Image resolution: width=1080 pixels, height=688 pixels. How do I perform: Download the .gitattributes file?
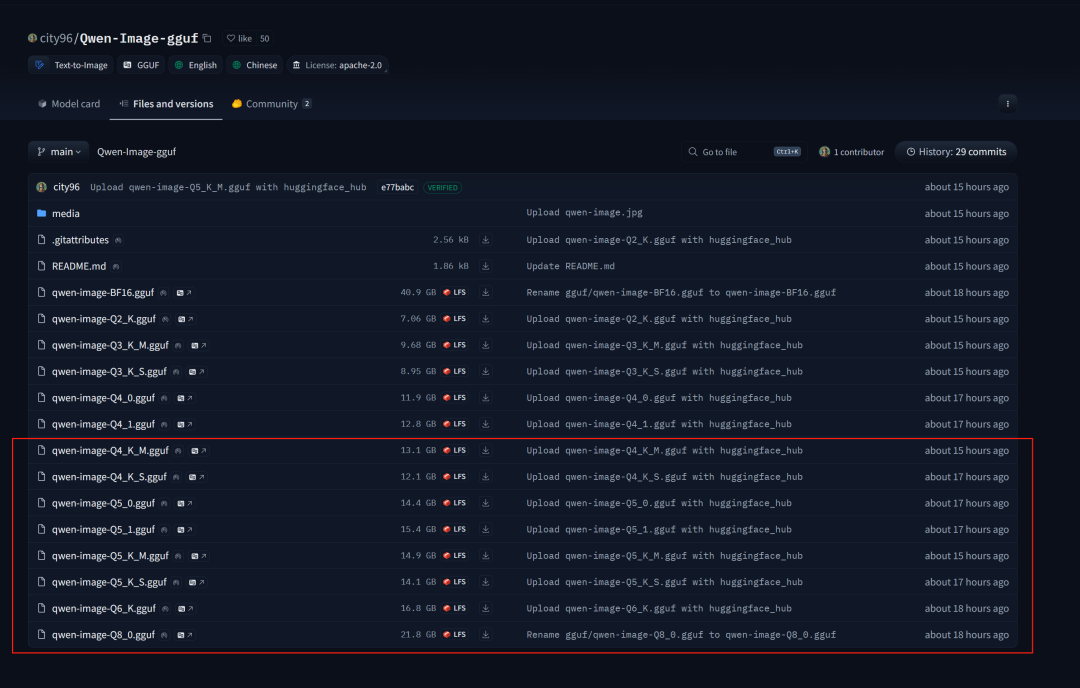(x=486, y=240)
